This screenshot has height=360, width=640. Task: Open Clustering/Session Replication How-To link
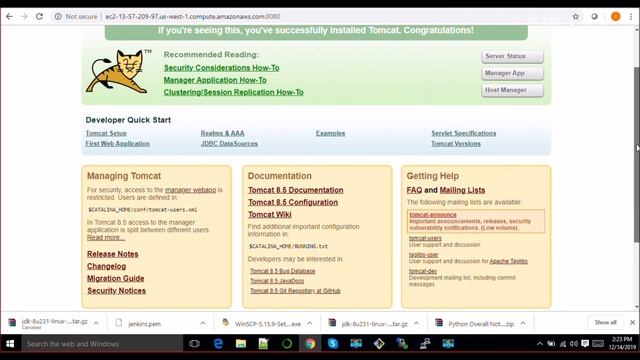pos(233,92)
